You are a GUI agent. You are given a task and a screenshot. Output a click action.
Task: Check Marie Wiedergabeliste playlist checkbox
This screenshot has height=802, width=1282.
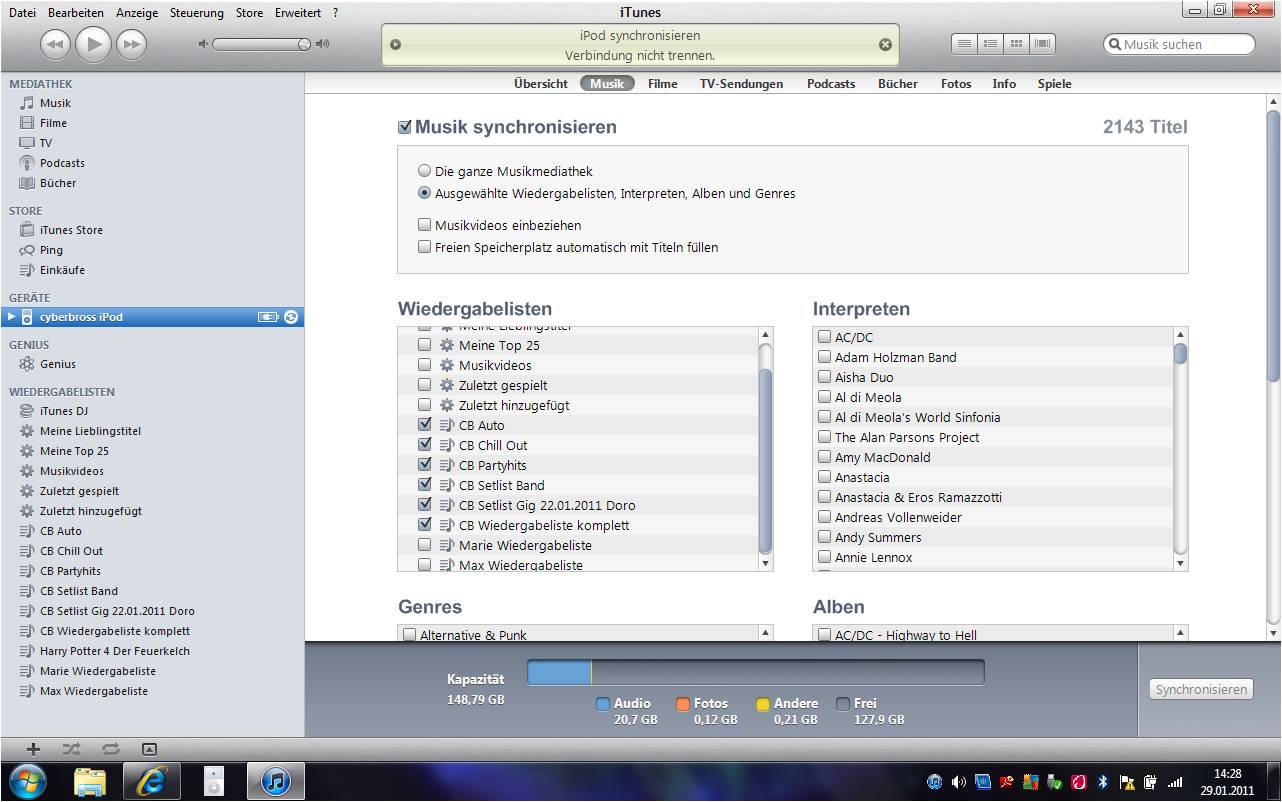point(425,545)
